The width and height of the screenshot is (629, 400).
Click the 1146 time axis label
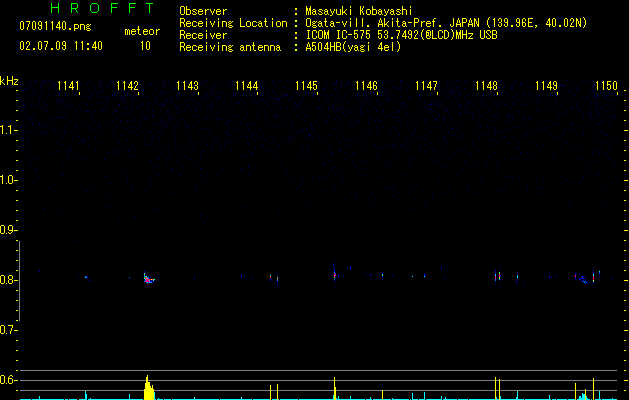(366, 86)
